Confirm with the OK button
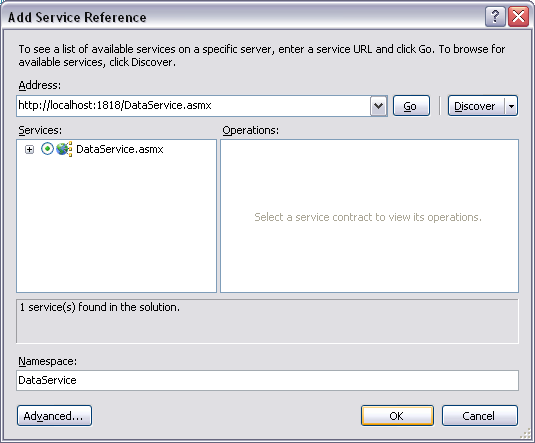Viewport: 535px width, 443px height. click(x=397, y=416)
